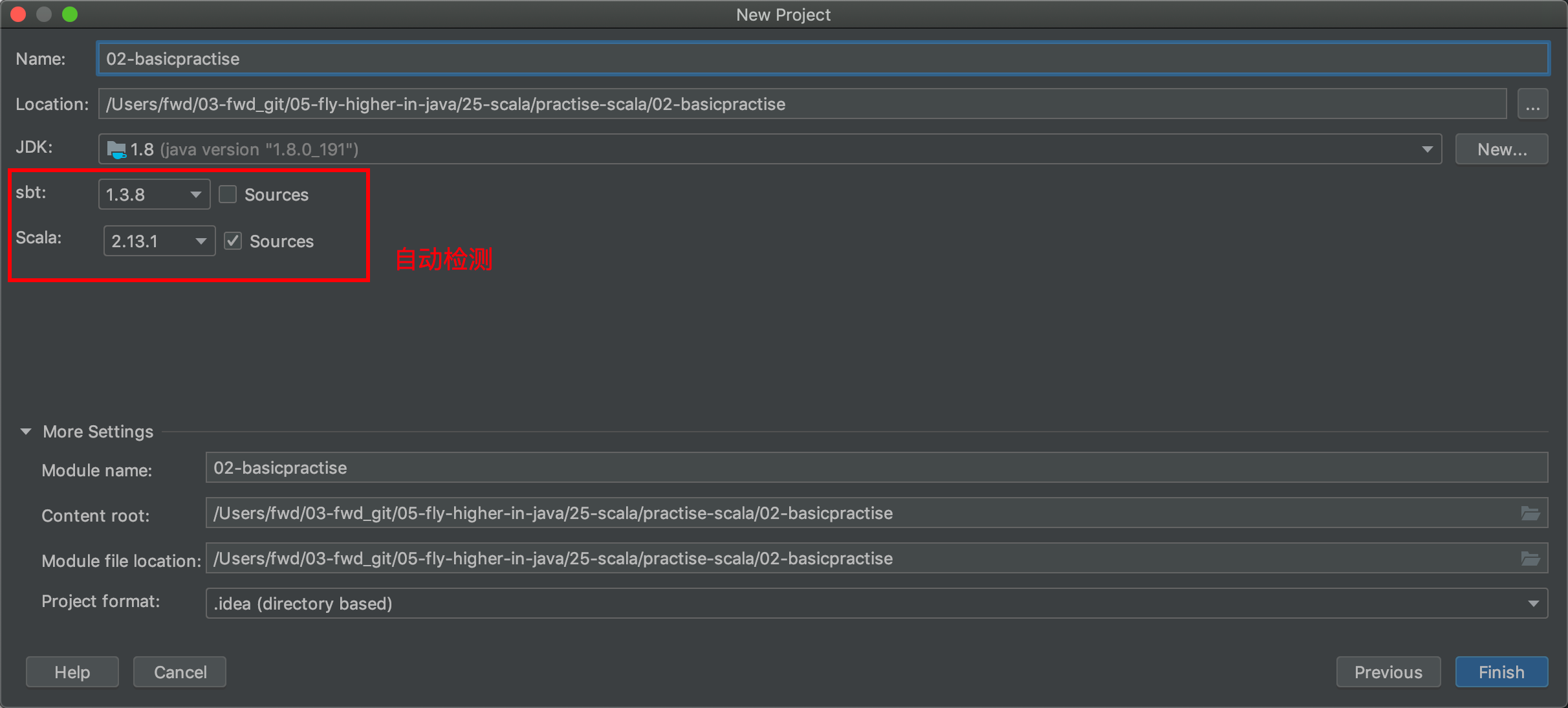Open the Project format dropdown
The height and width of the screenshot is (708, 1568).
[x=1532, y=603]
